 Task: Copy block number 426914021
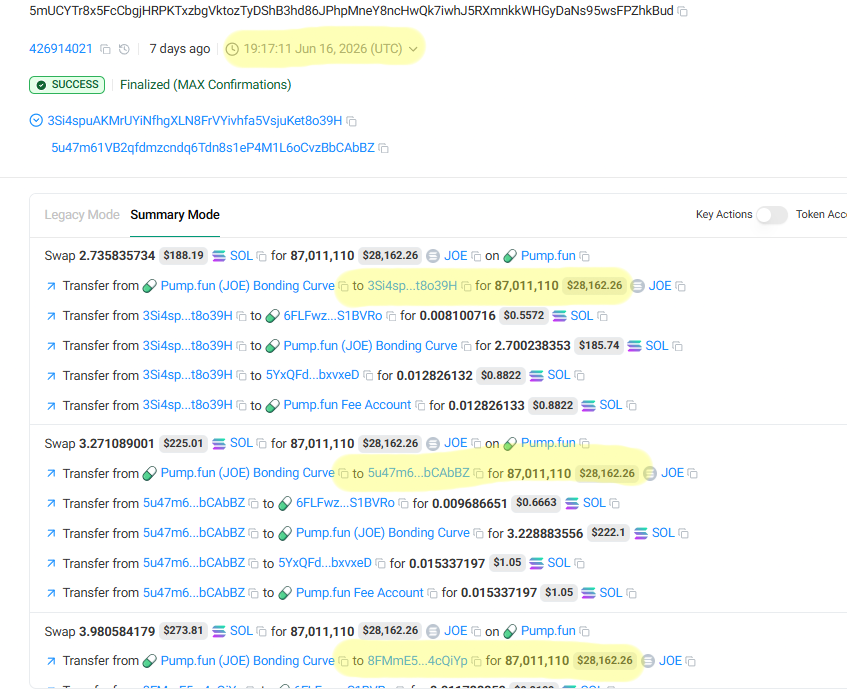(x=106, y=49)
